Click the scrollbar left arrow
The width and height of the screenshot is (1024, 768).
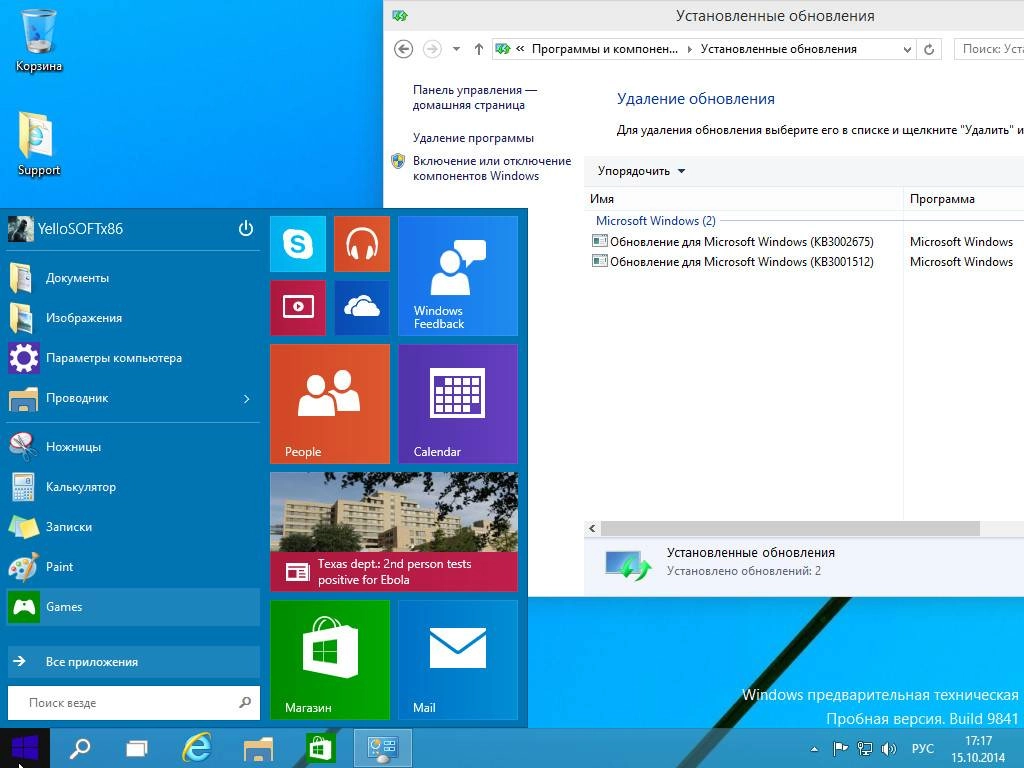592,528
